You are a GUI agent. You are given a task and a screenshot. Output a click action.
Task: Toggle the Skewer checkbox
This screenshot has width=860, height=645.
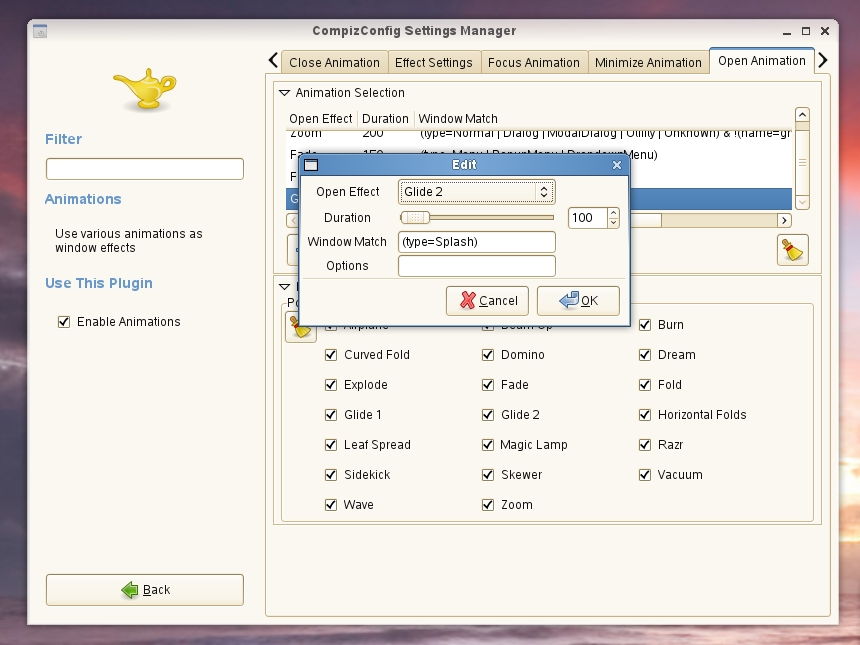click(488, 475)
